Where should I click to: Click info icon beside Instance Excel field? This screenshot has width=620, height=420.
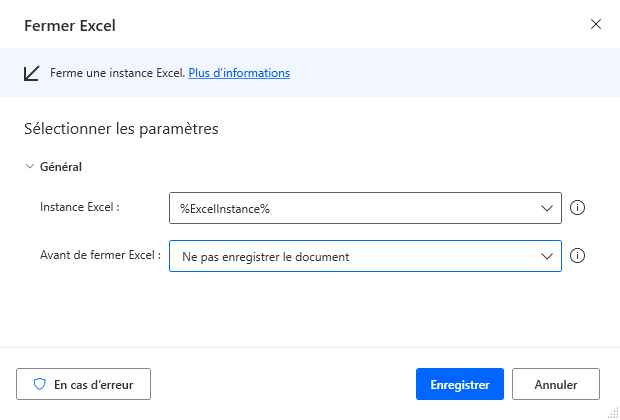[x=576, y=208]
